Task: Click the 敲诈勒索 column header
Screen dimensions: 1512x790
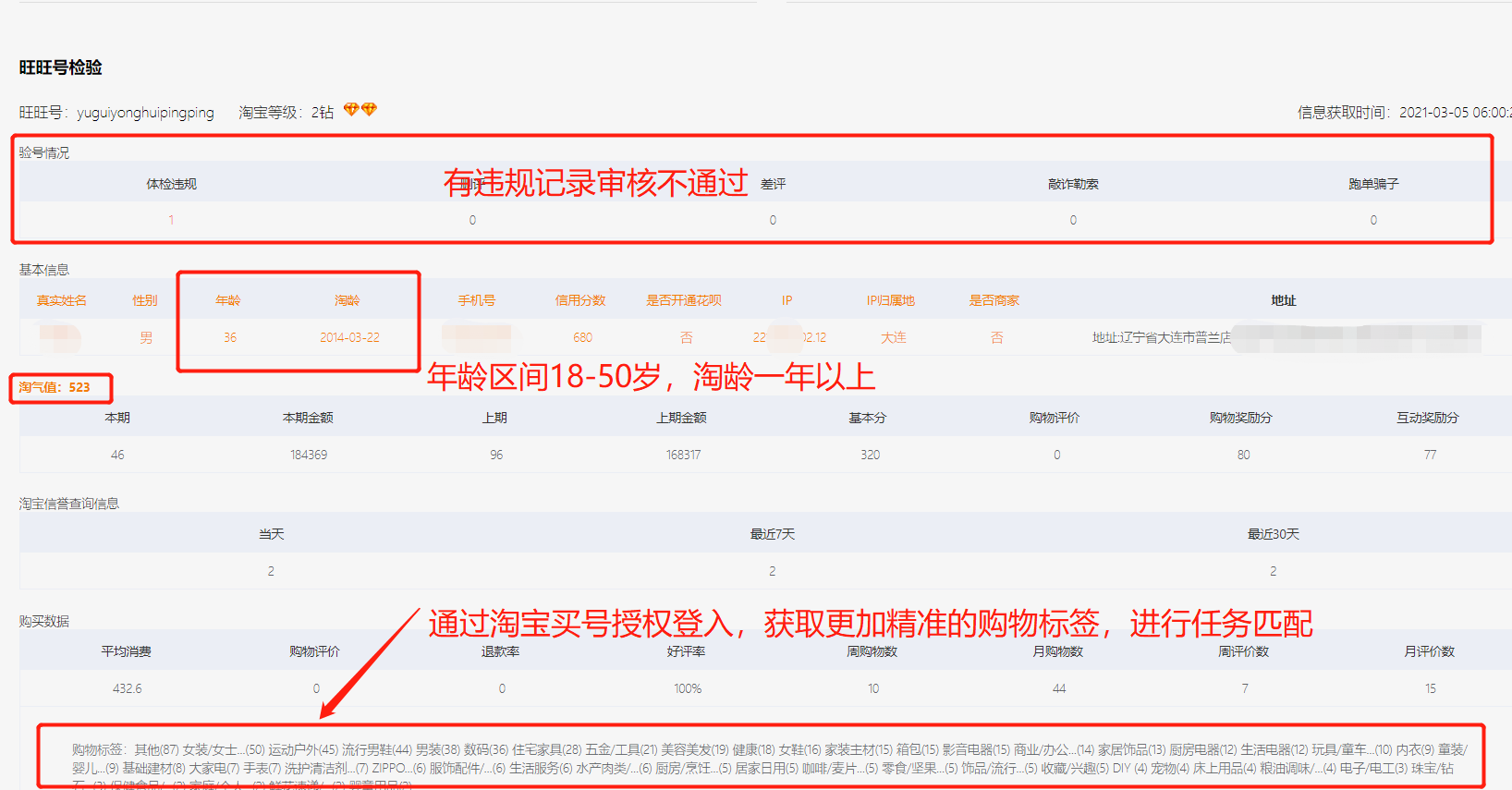Action: point(1073,184)
